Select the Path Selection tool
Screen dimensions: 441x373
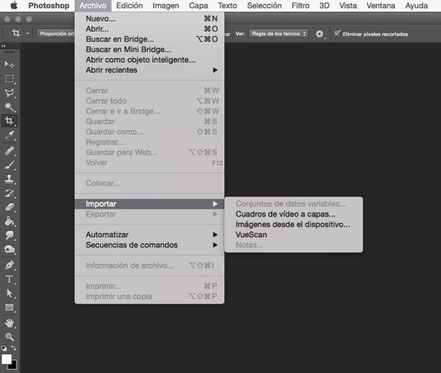pos(9,293)
